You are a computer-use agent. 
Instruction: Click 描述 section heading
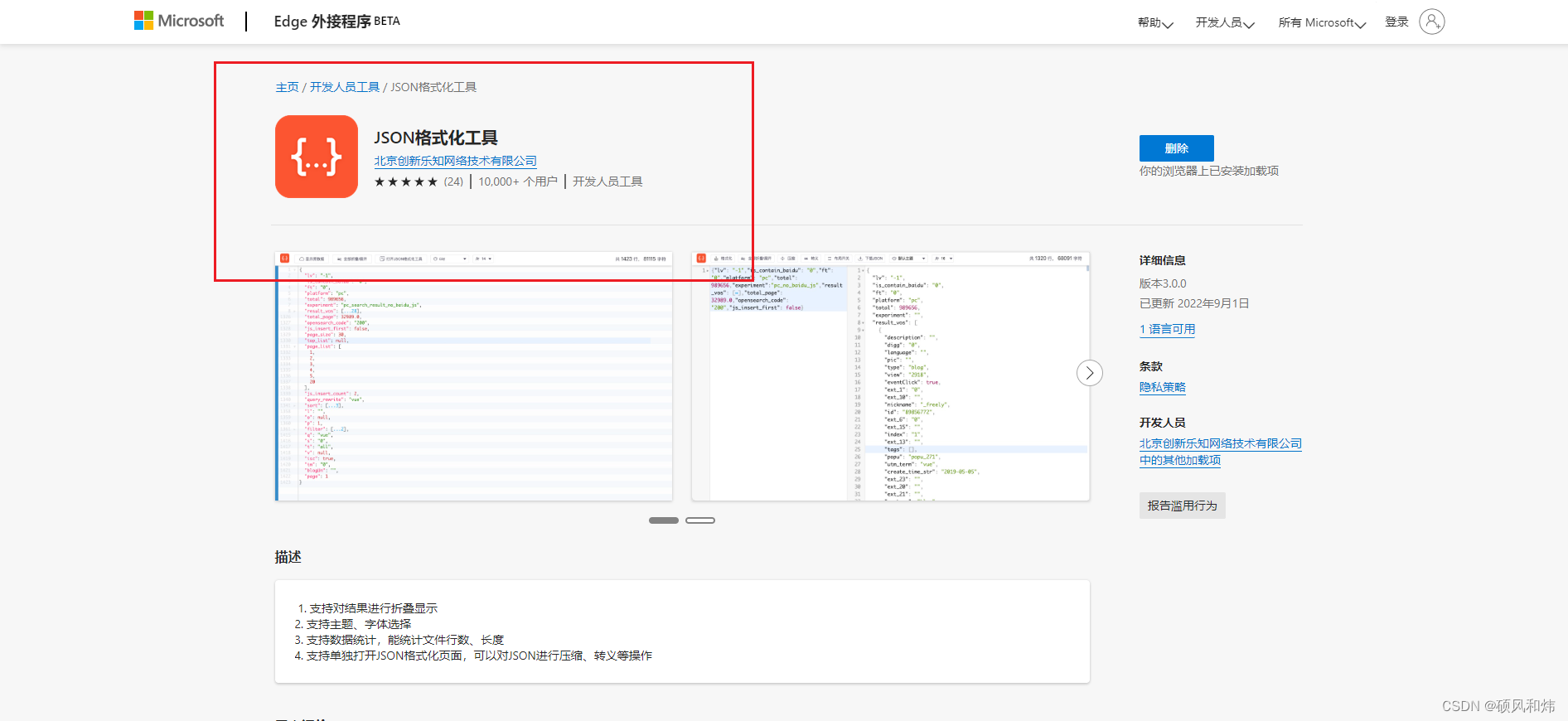tap(288, 557)
